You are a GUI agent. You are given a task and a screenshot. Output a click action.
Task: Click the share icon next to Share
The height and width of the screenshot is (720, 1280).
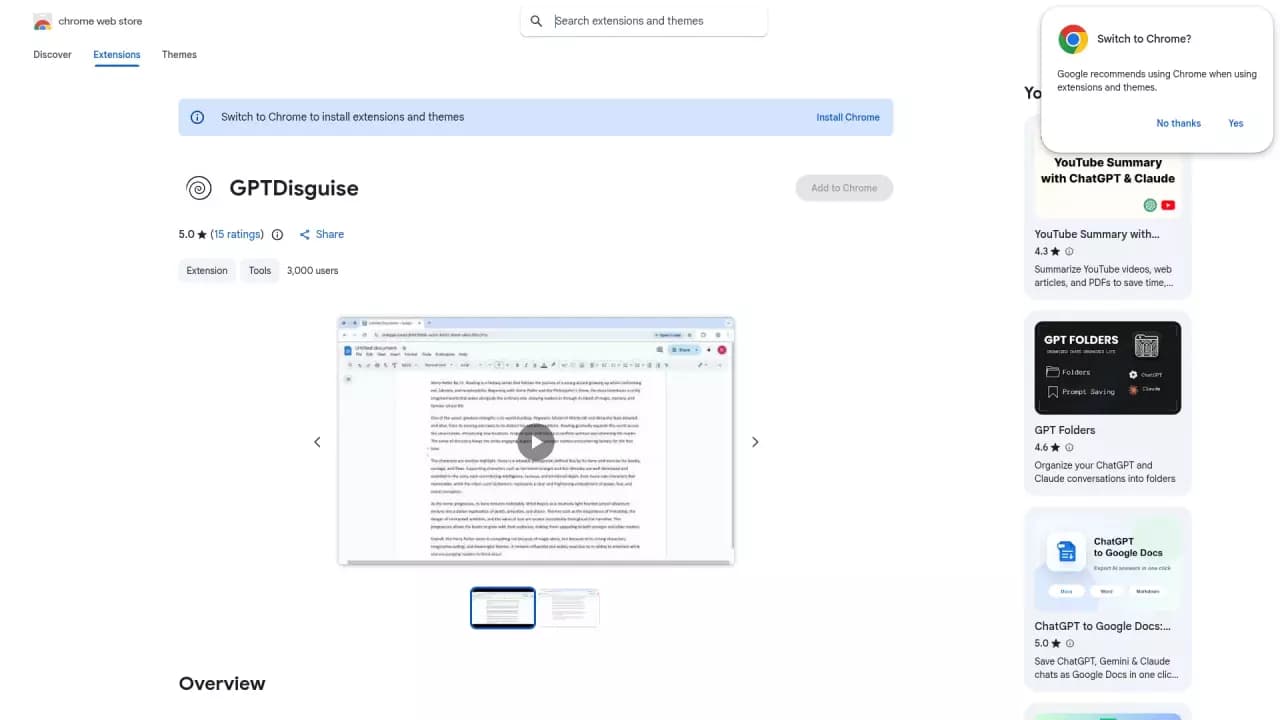tap(304, 235)
